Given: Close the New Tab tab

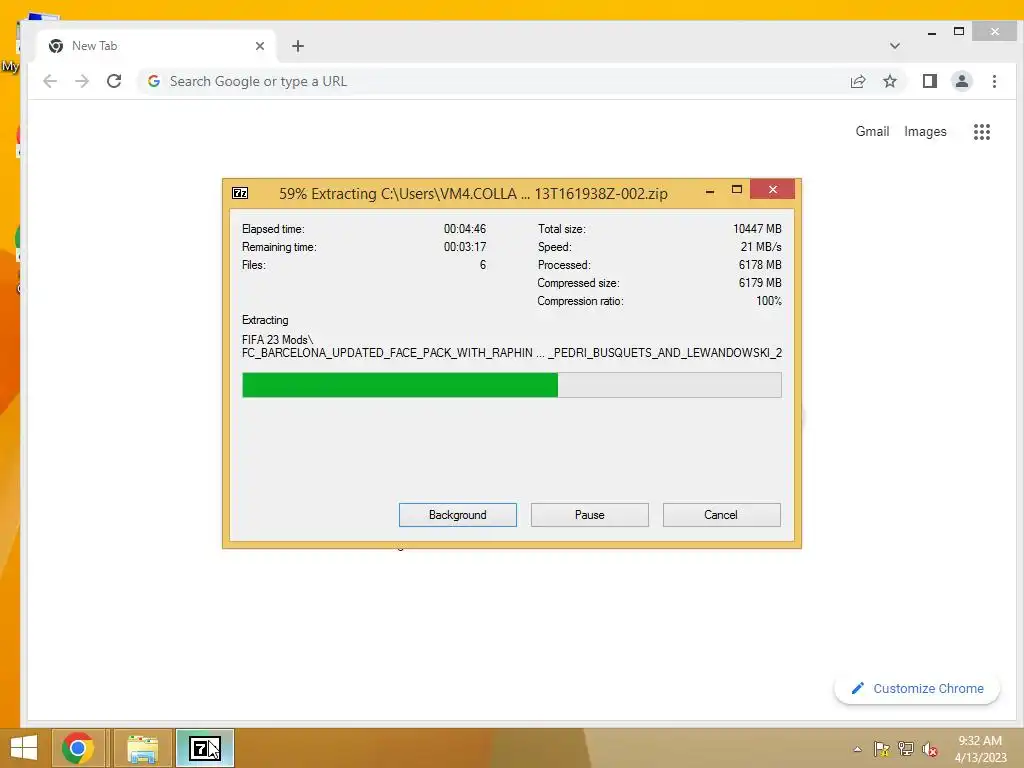Looking at the screenshot, I should (260, 46).
